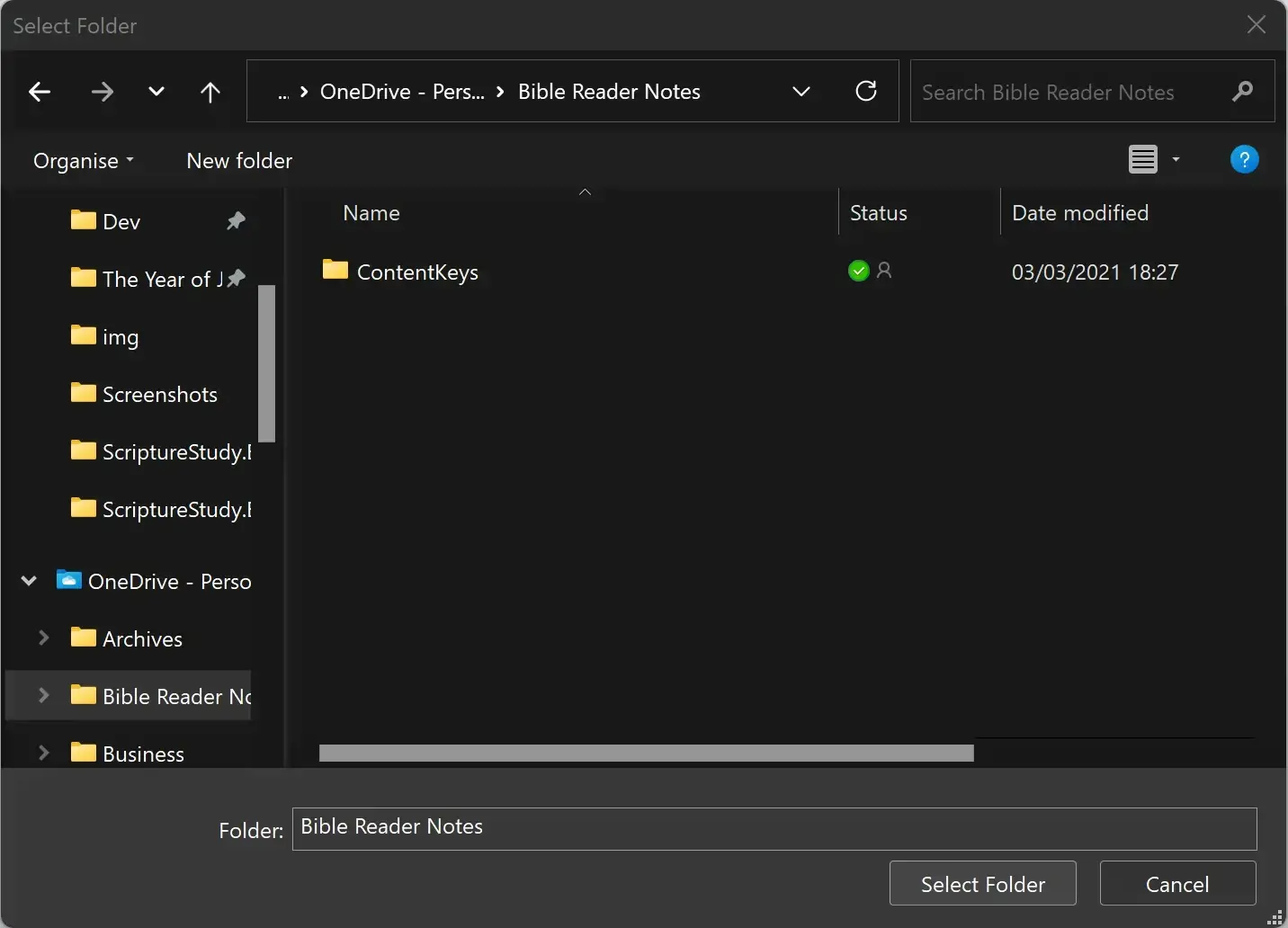The height and width of the screenshot is (928, 1288).
Task: Go up to the parent folder
Action: click(x=210, y=91)
